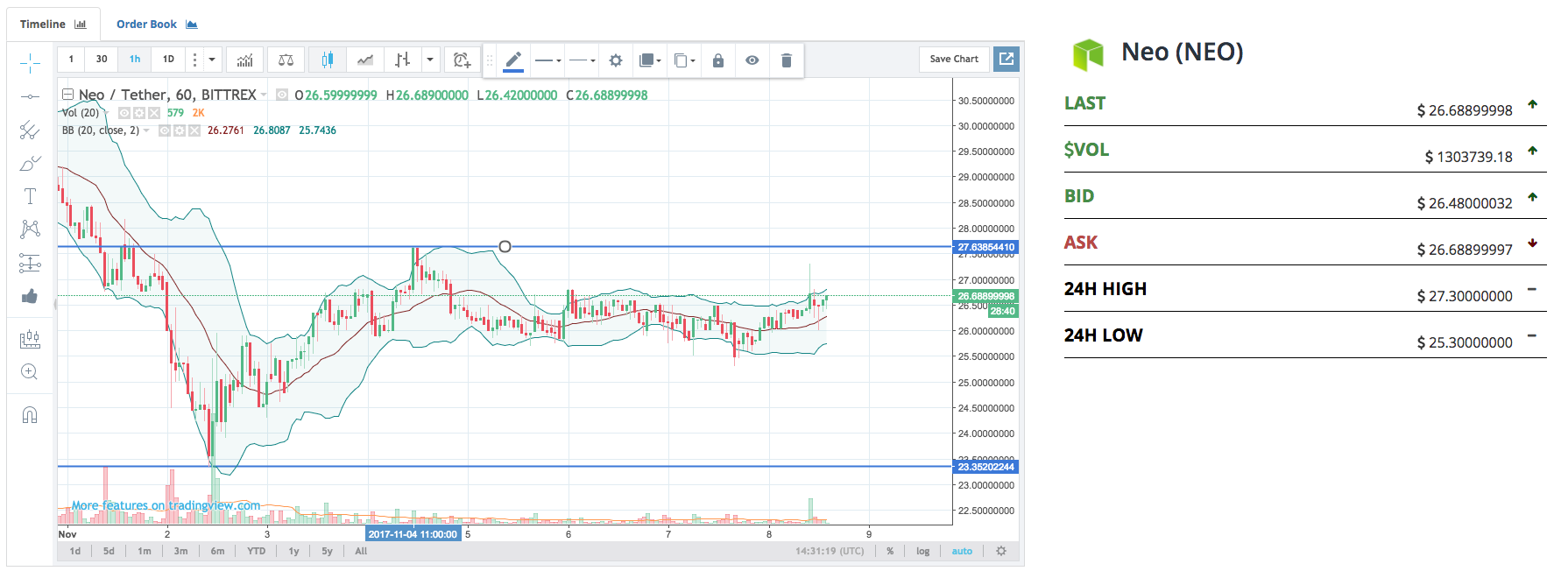Open drawing settings gear in floating toolbar
Viewport: 1568px width, 578px height.
[616, 60]
